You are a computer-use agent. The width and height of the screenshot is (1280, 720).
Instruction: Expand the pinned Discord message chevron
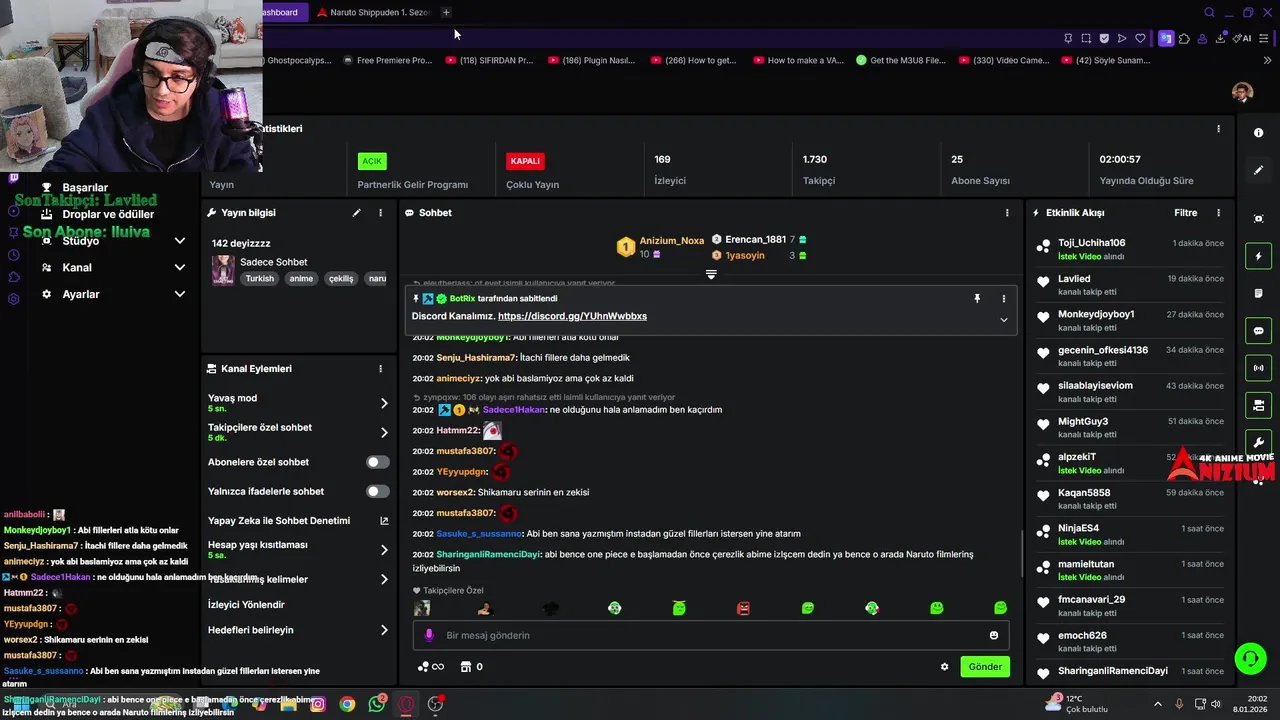click(x=1004, y=320)
